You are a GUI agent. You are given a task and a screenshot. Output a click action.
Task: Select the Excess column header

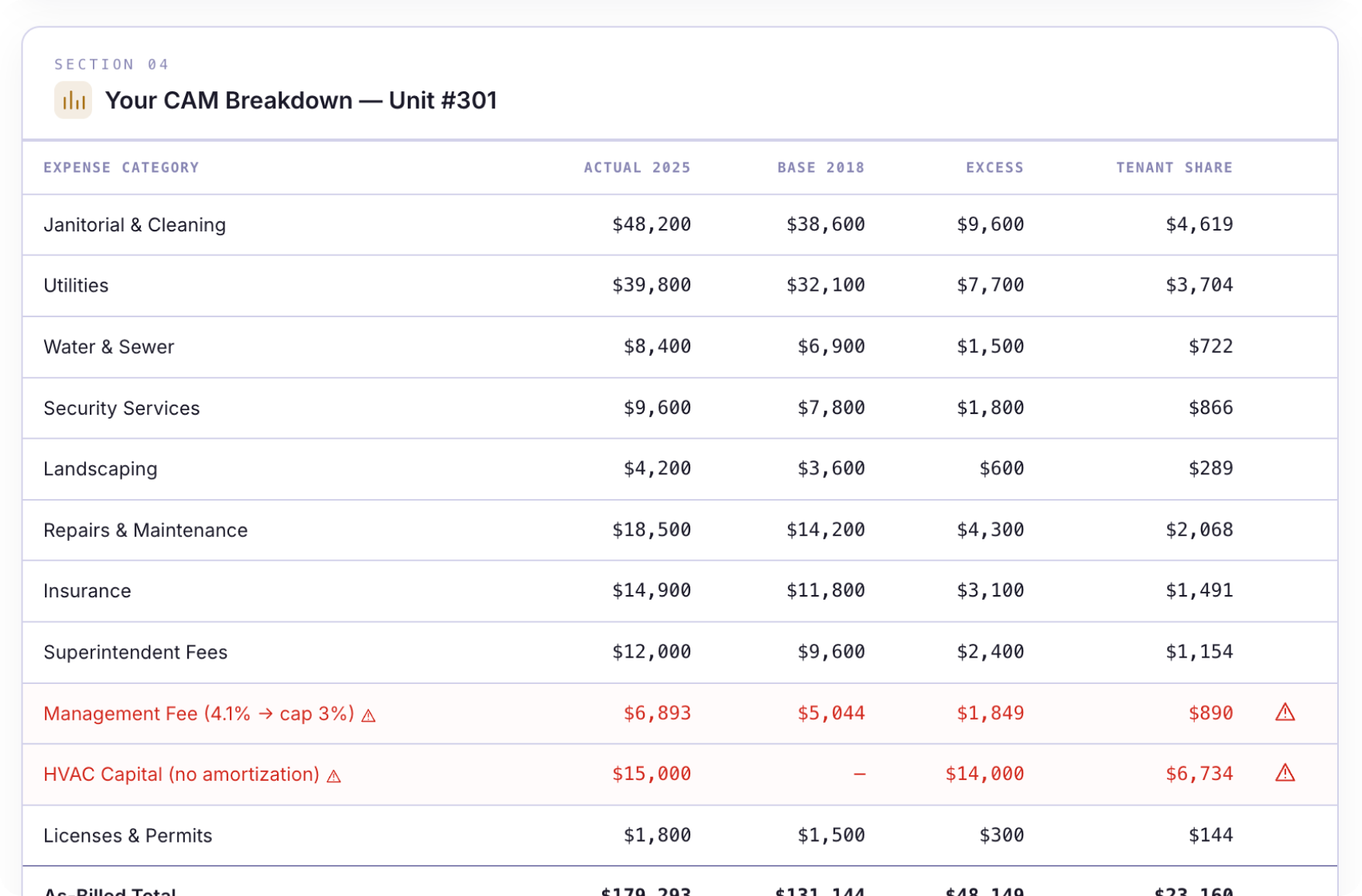point(994,167)
